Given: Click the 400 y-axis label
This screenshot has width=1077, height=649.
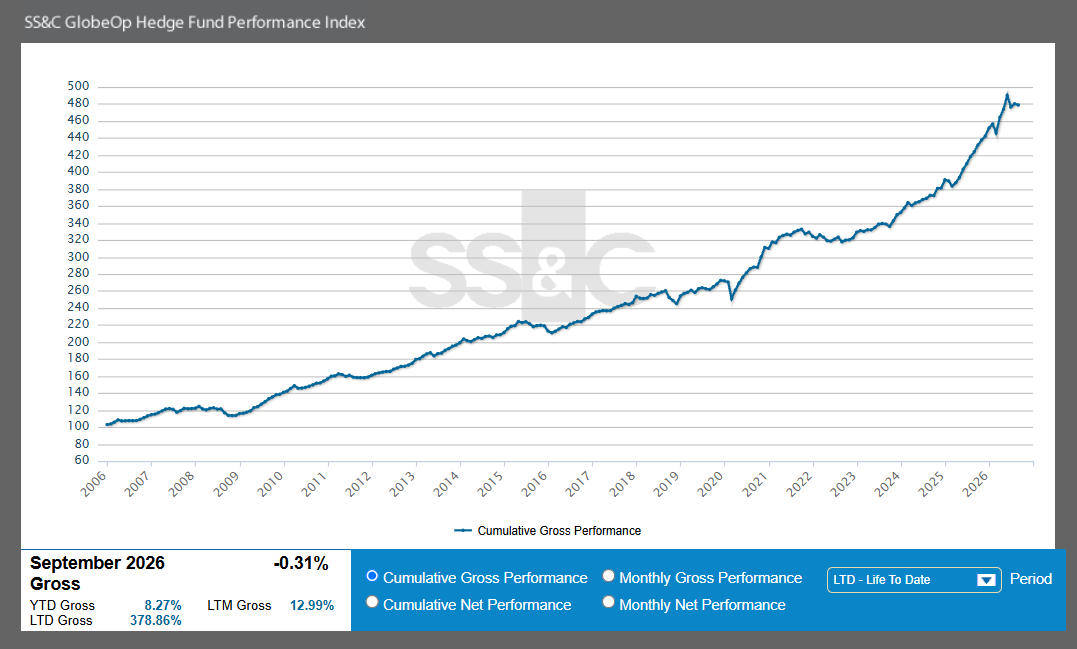Looking at the screenshot, I should [x=78, y=171].
